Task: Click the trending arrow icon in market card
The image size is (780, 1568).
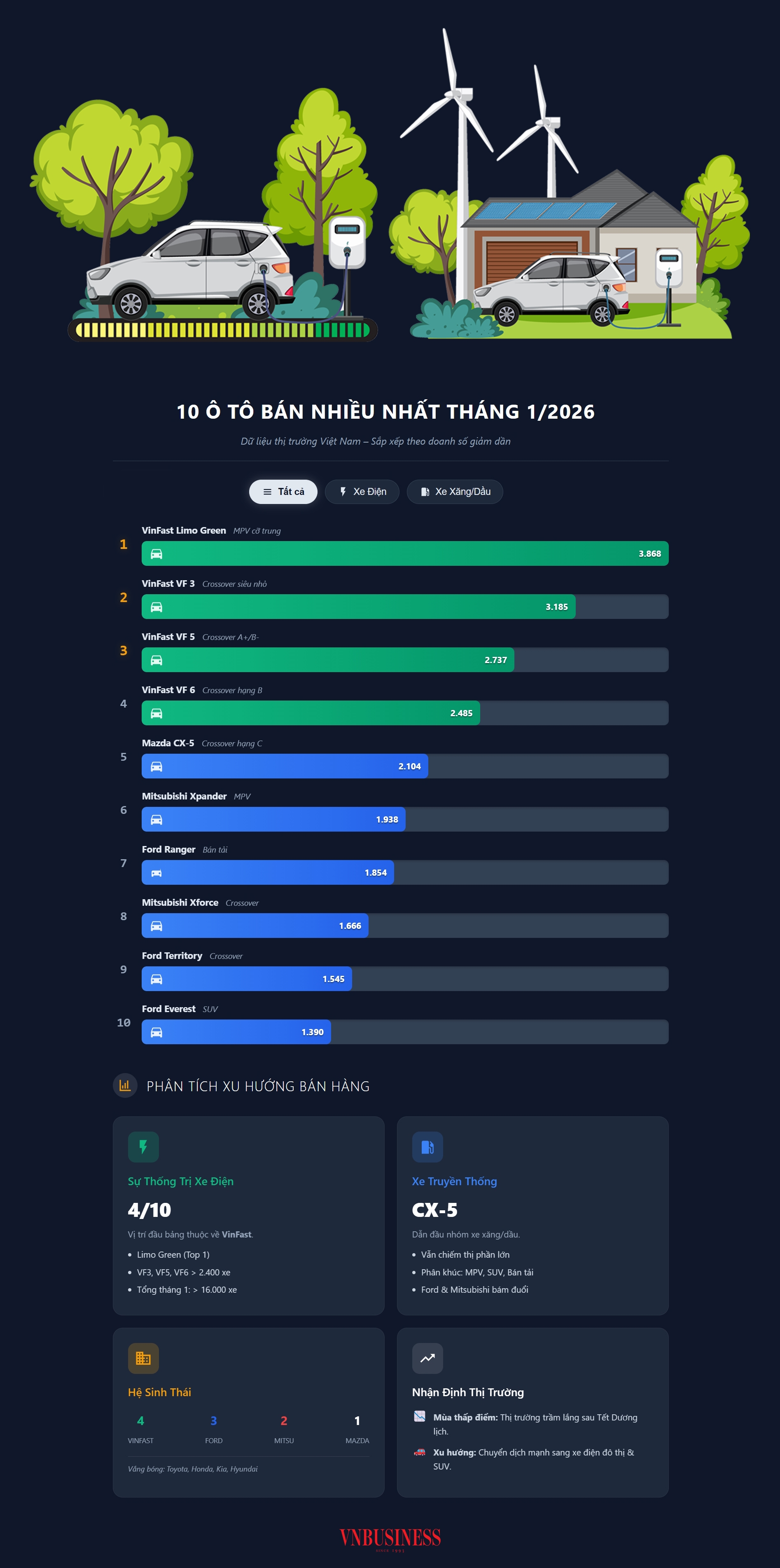Action: point(427,1358)
